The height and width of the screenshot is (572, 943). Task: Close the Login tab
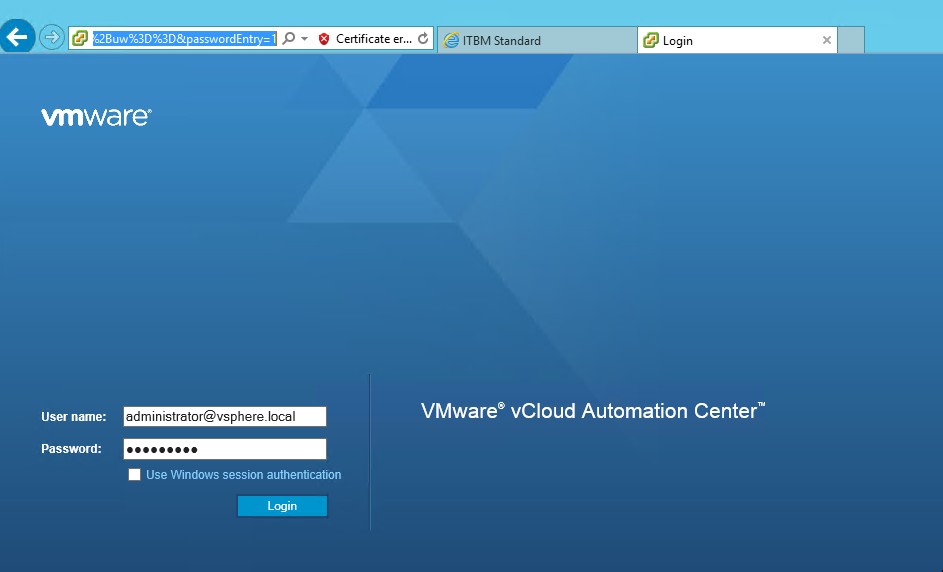(826, 40)
